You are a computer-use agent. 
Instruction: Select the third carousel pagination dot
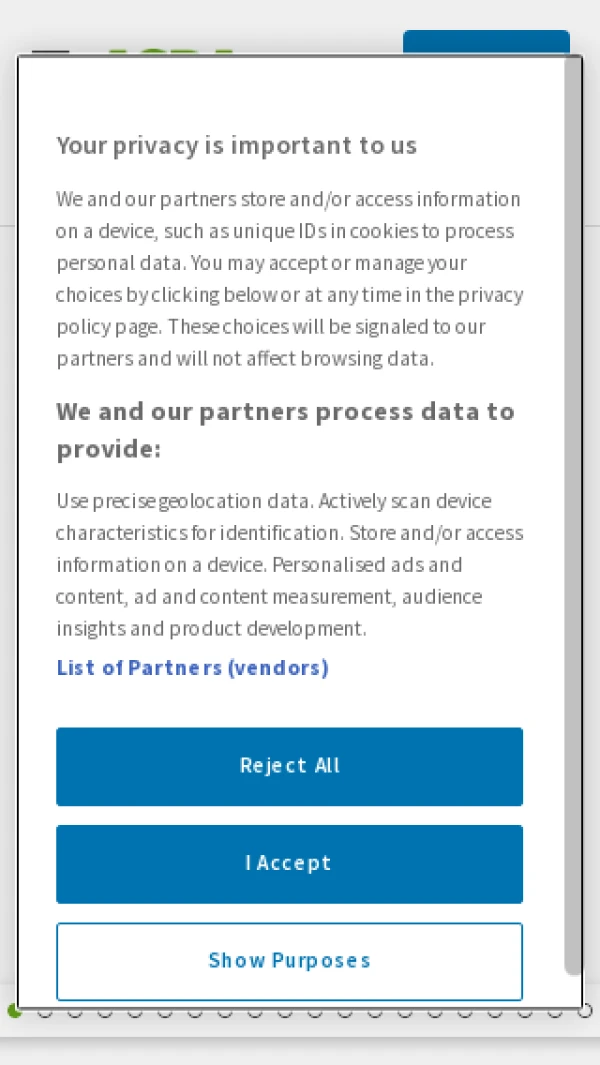pyautogui.click(x=75, y=1012)
